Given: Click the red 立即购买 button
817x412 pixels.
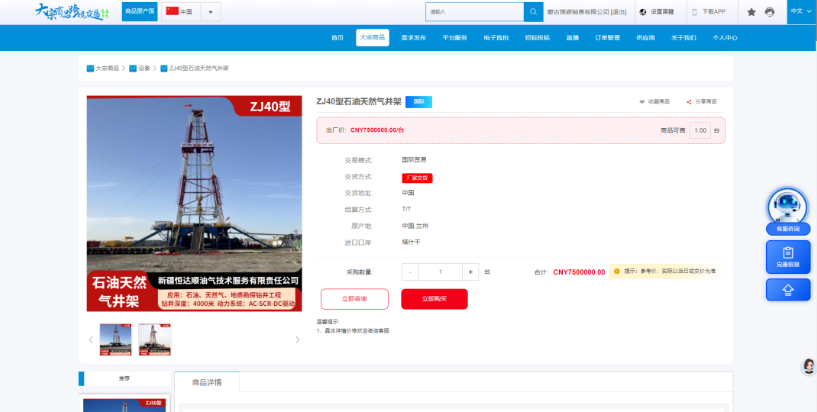Looking at the screenshot, I should pos(434,299).
